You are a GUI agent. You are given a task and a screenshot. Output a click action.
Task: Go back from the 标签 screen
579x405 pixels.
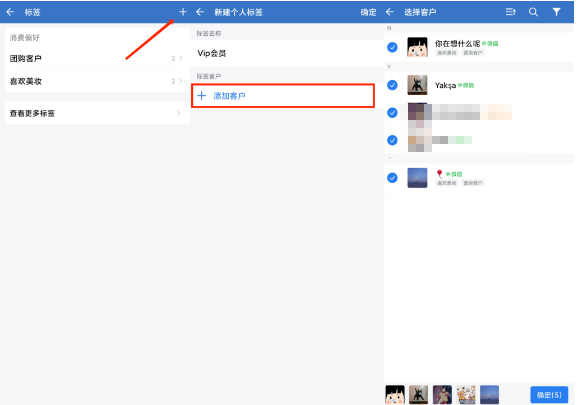(10, 12)
